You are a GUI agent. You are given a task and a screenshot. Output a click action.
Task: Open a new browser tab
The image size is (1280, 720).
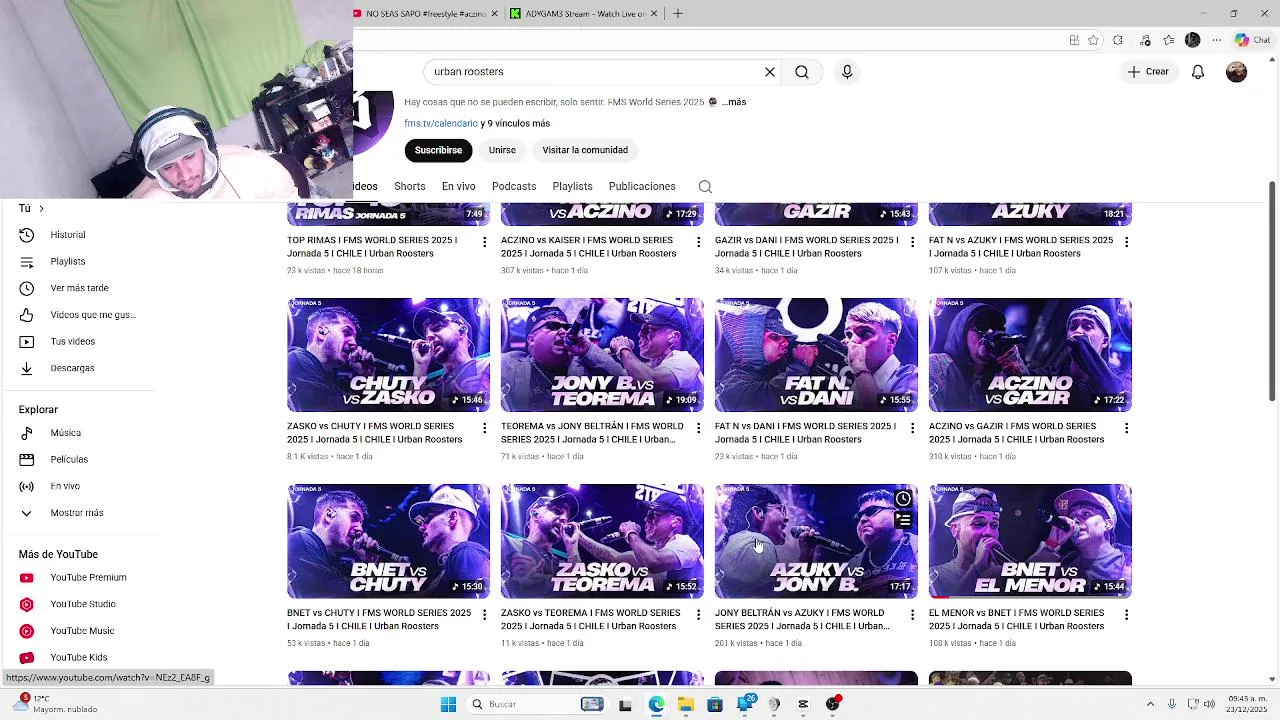pyautogui.click(x=678, y=14)
